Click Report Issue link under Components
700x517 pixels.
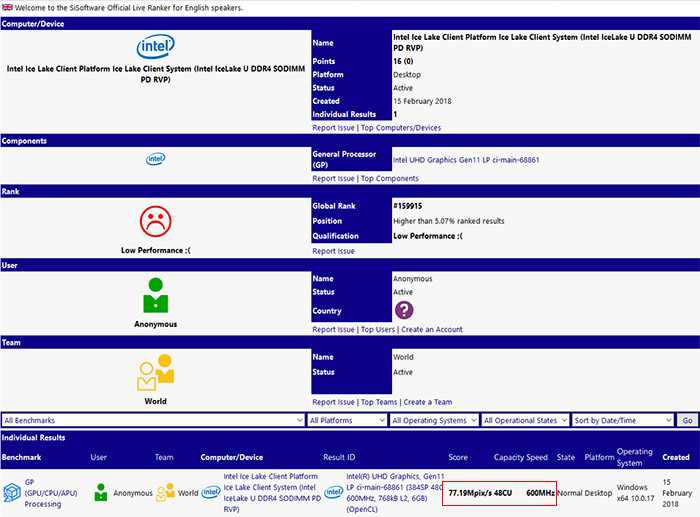pos(333,178)
